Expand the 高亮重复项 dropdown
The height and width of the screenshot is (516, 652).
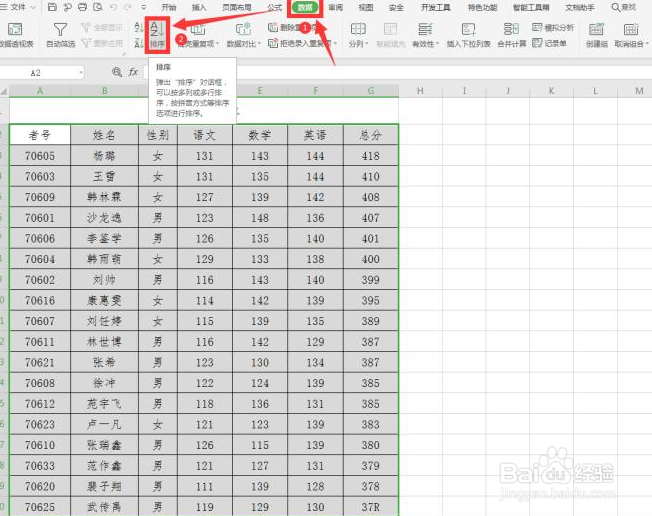[x=217, y=43]
